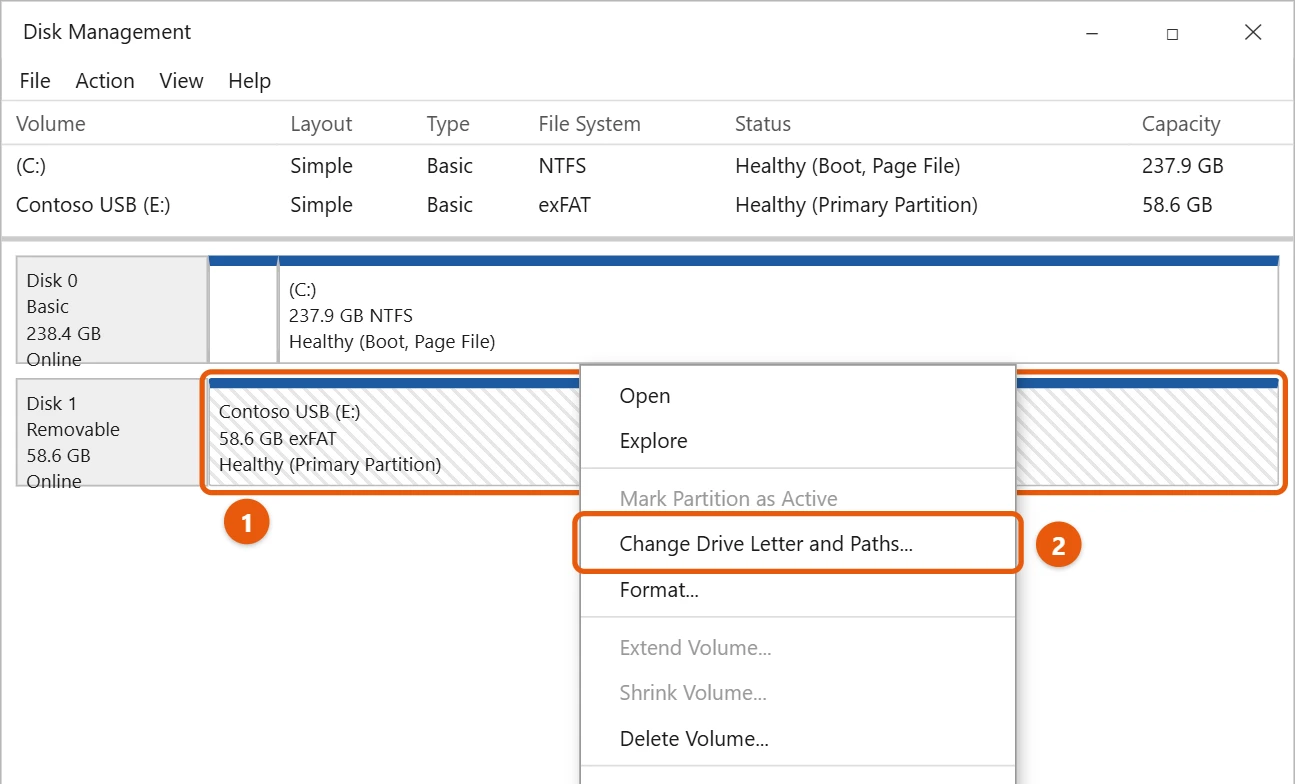Sort by the Status column header

pyautogui.click(x=763, y=124)
